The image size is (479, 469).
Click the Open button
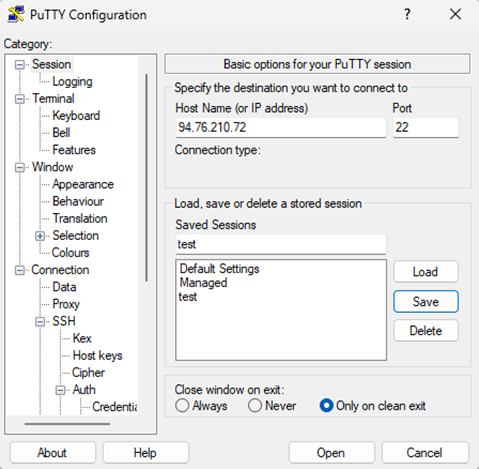tap(331, 453)
